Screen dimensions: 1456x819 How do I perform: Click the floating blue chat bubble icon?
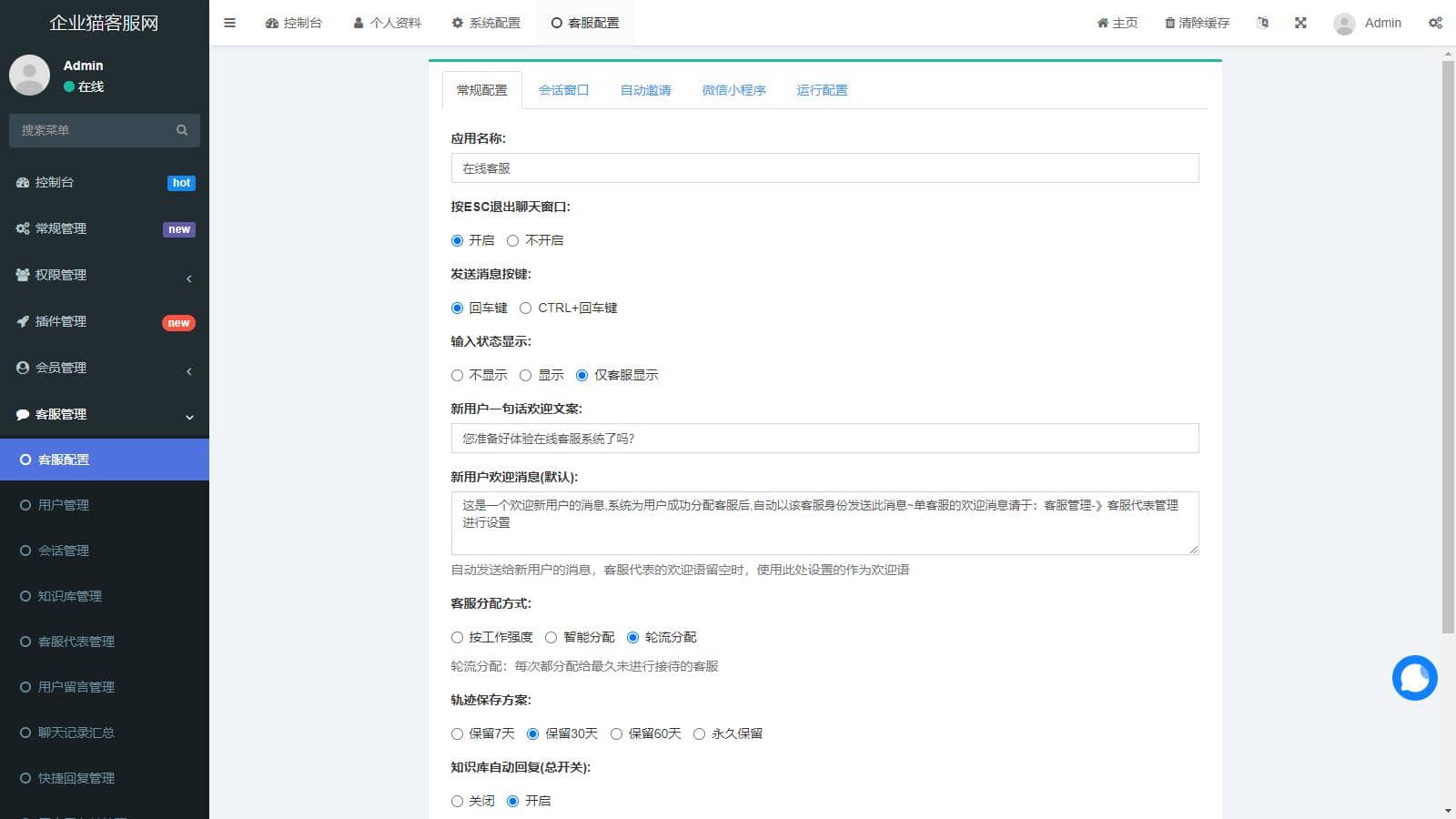coord(1414,678)
